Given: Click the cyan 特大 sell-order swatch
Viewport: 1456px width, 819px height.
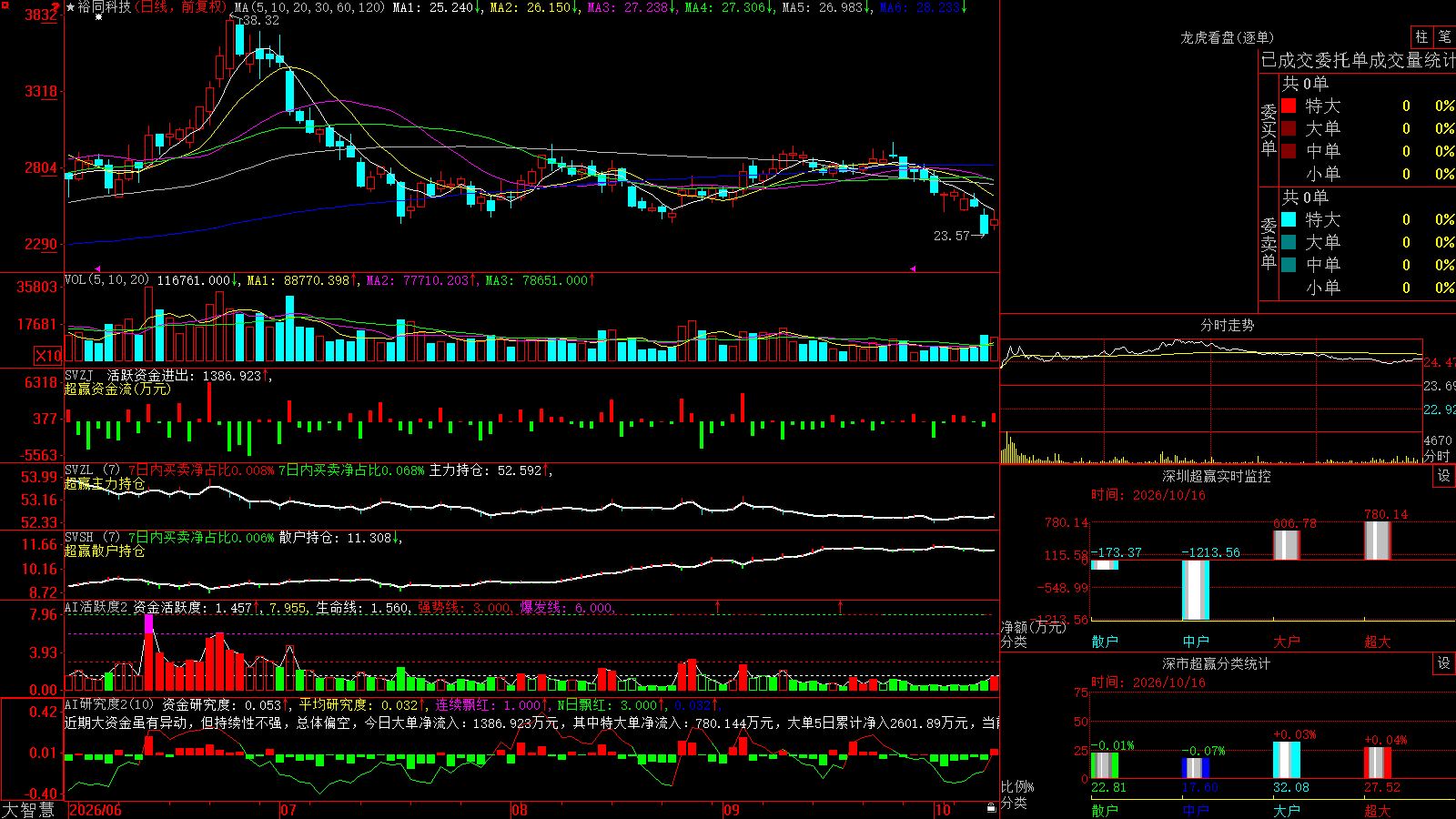Looking at the screenshot, I should click(x=1289, y=219).
